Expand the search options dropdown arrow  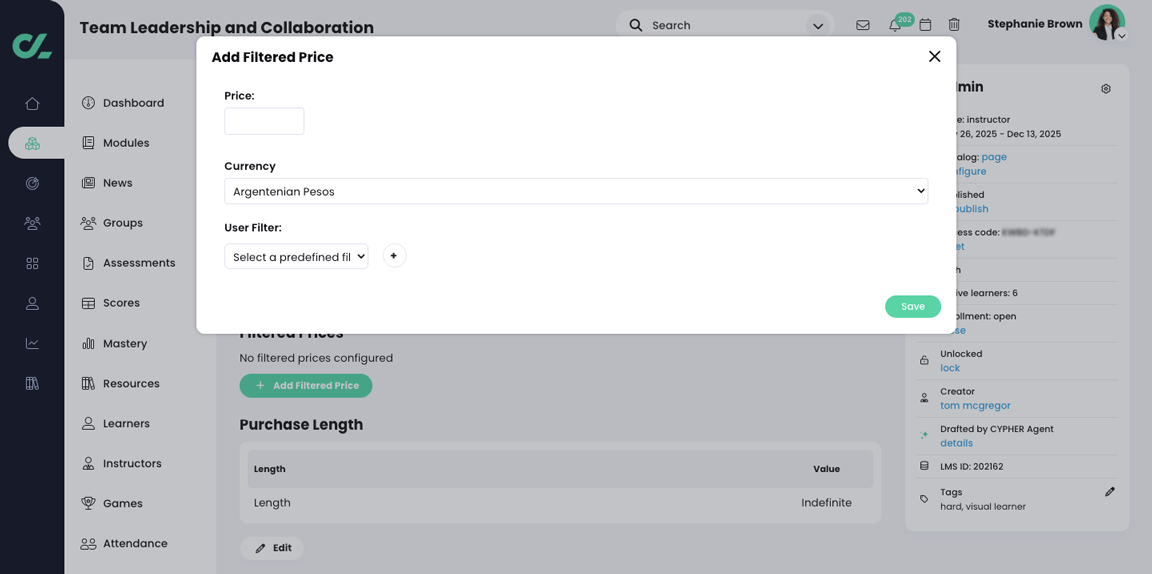(x=817, y=26)
